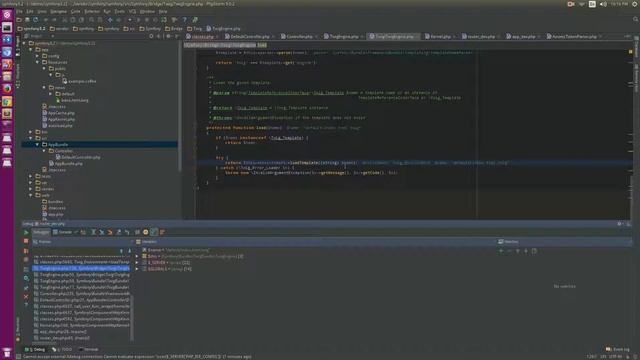Viewport: 640px width, 360px height.
Task: Stop the debug session with red square
Action: (x=26, y=241)
